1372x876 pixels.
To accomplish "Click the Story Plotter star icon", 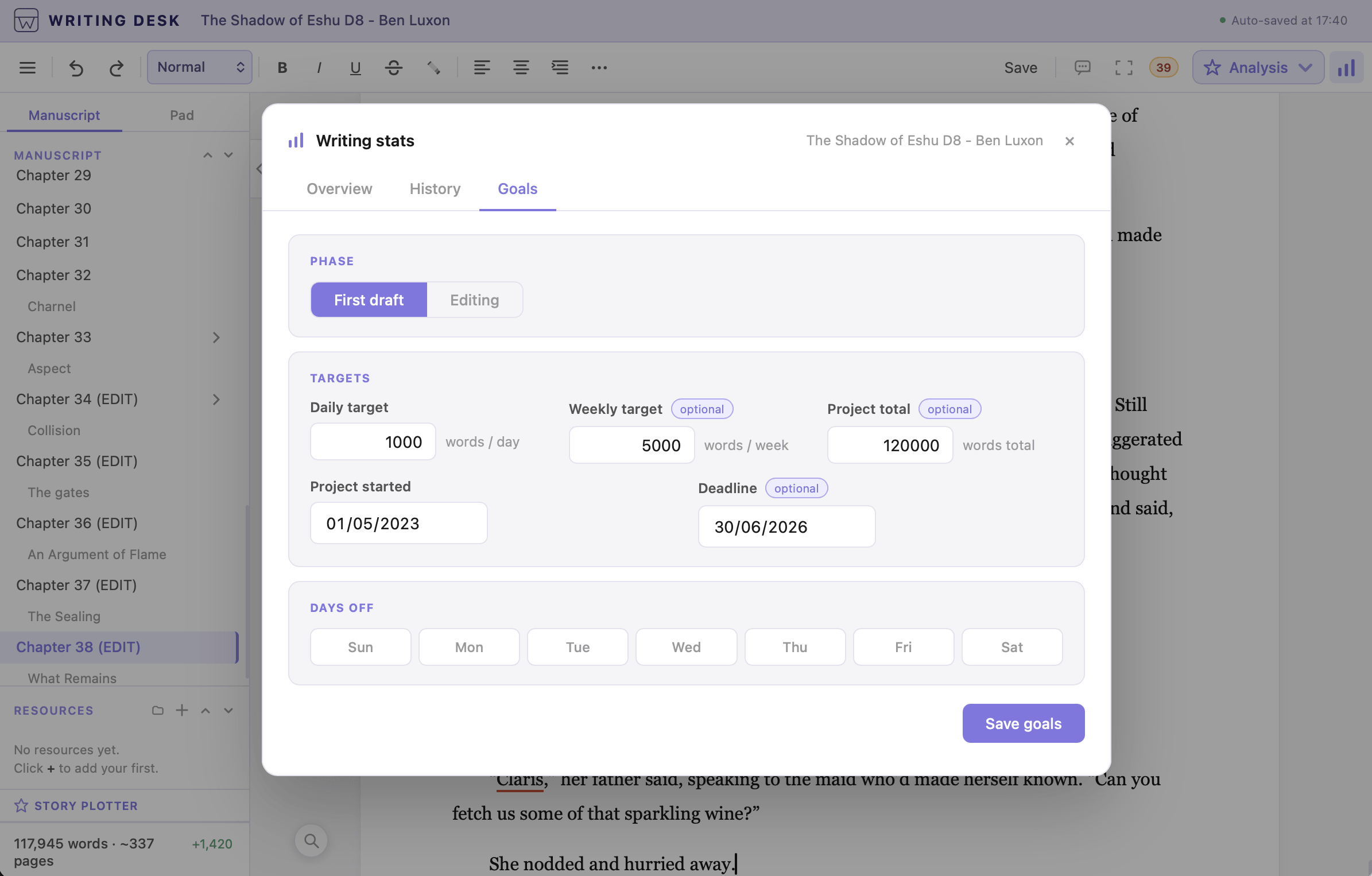I will click(x=21, y=806).
